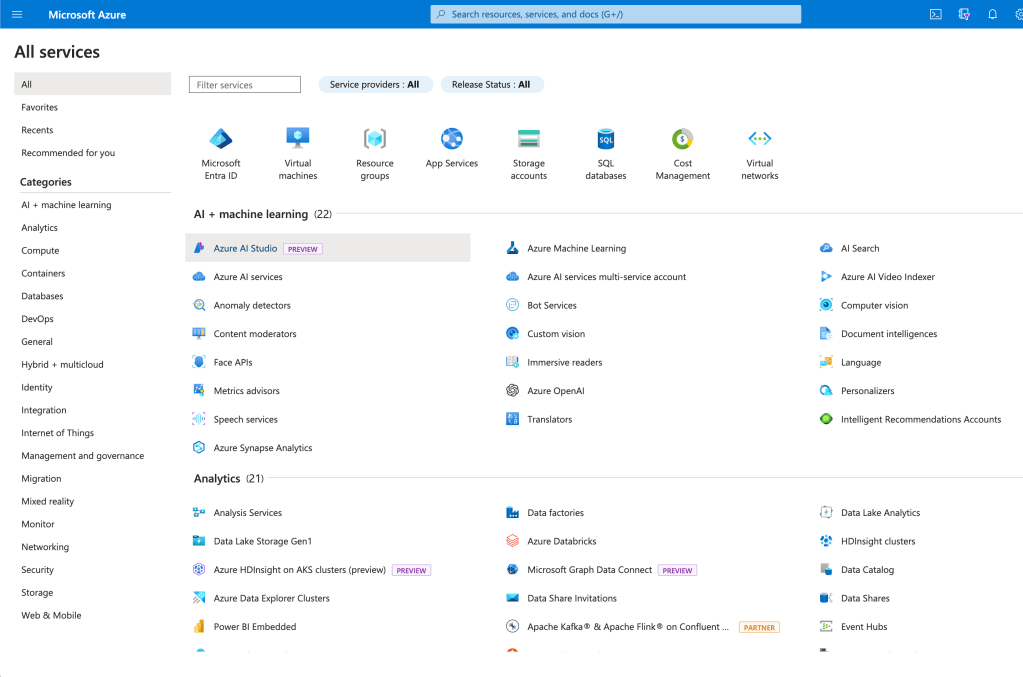The image size is (1023, 677).
Task: Choose the Databases category
Action: click(42, 296)
